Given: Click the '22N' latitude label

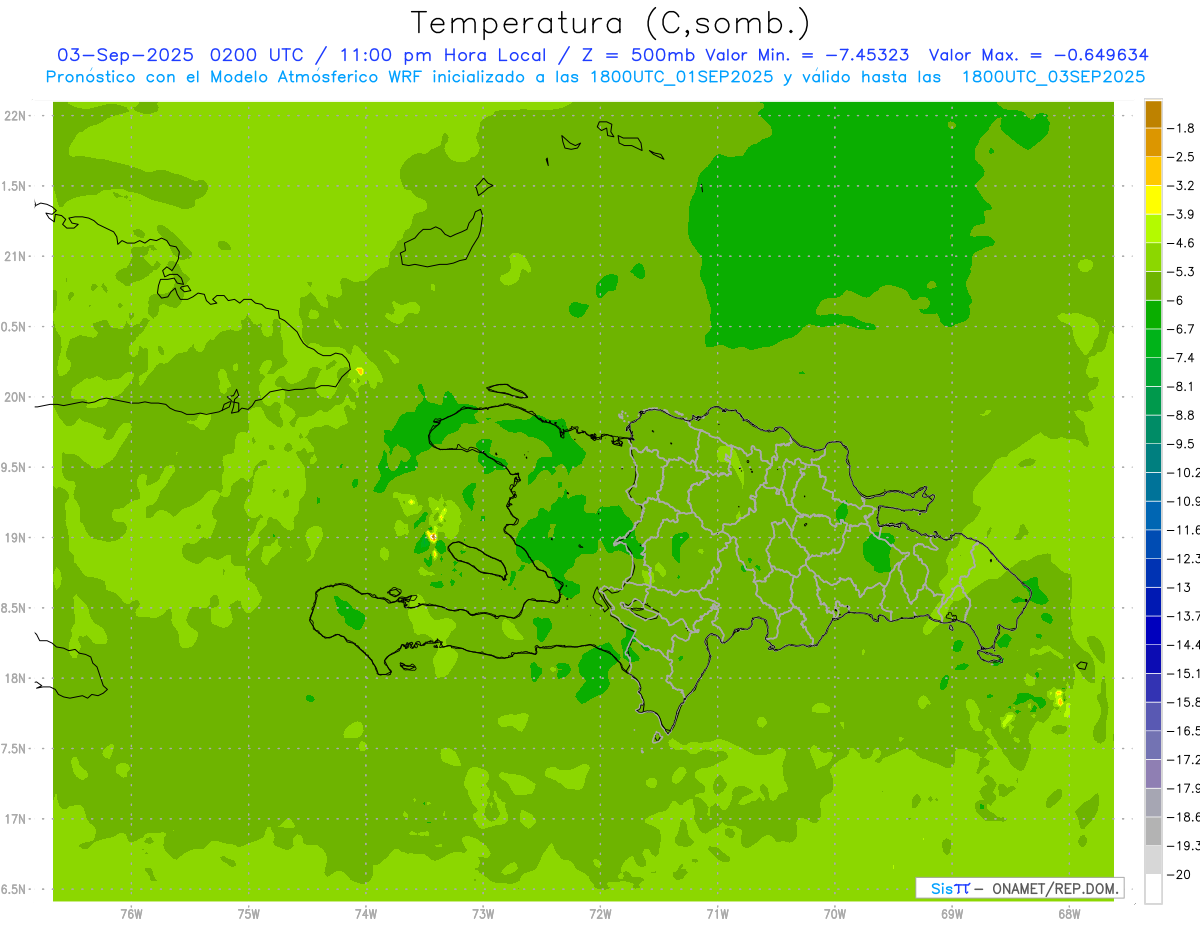Looking at the screenshot, I should (16, 116).
